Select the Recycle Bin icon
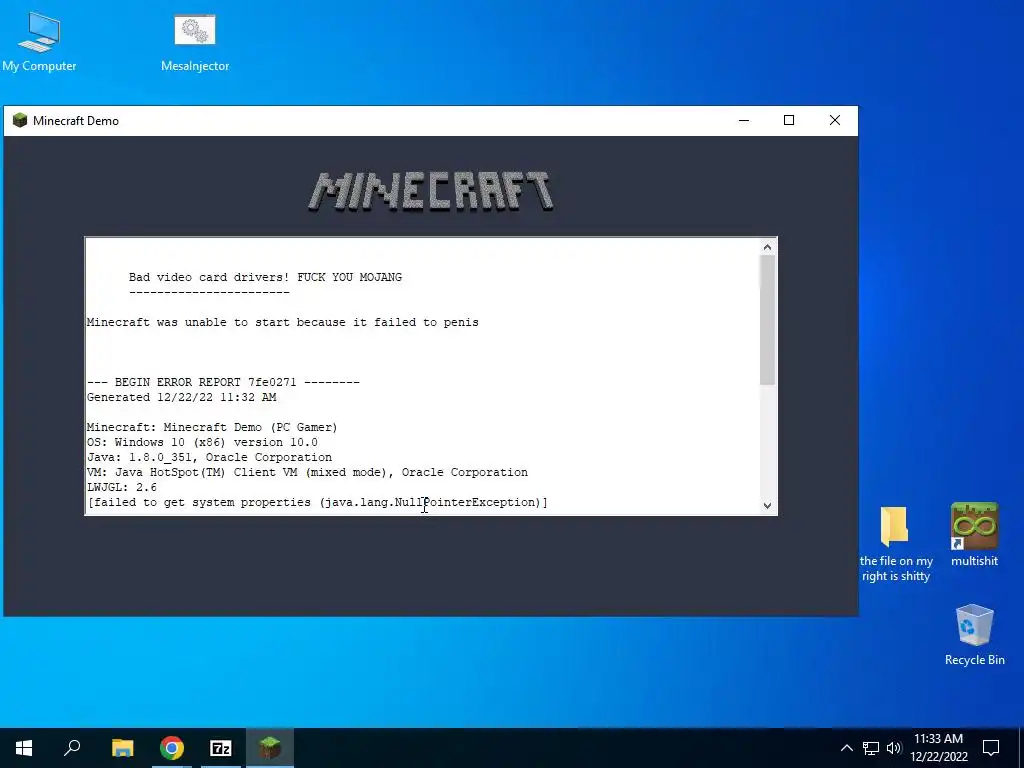Viewport: 1024px width, 768px height. 974,634
